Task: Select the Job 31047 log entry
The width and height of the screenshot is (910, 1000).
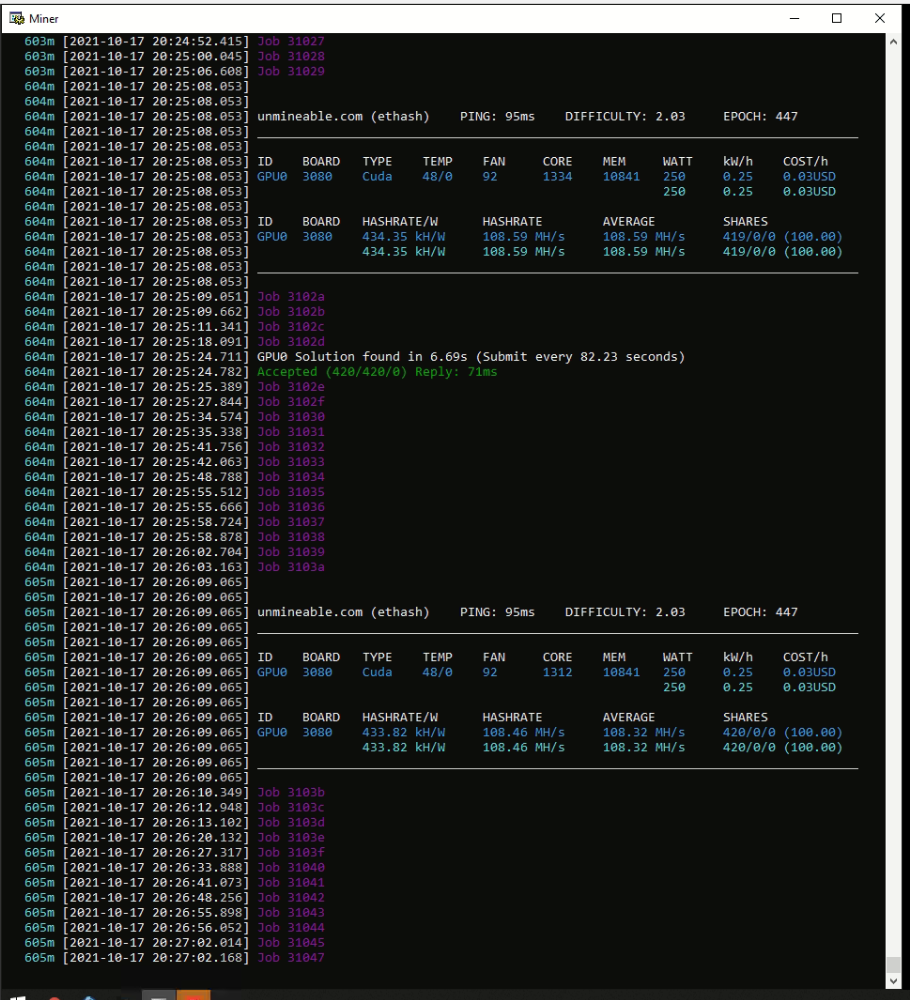Action: (291, 957)
